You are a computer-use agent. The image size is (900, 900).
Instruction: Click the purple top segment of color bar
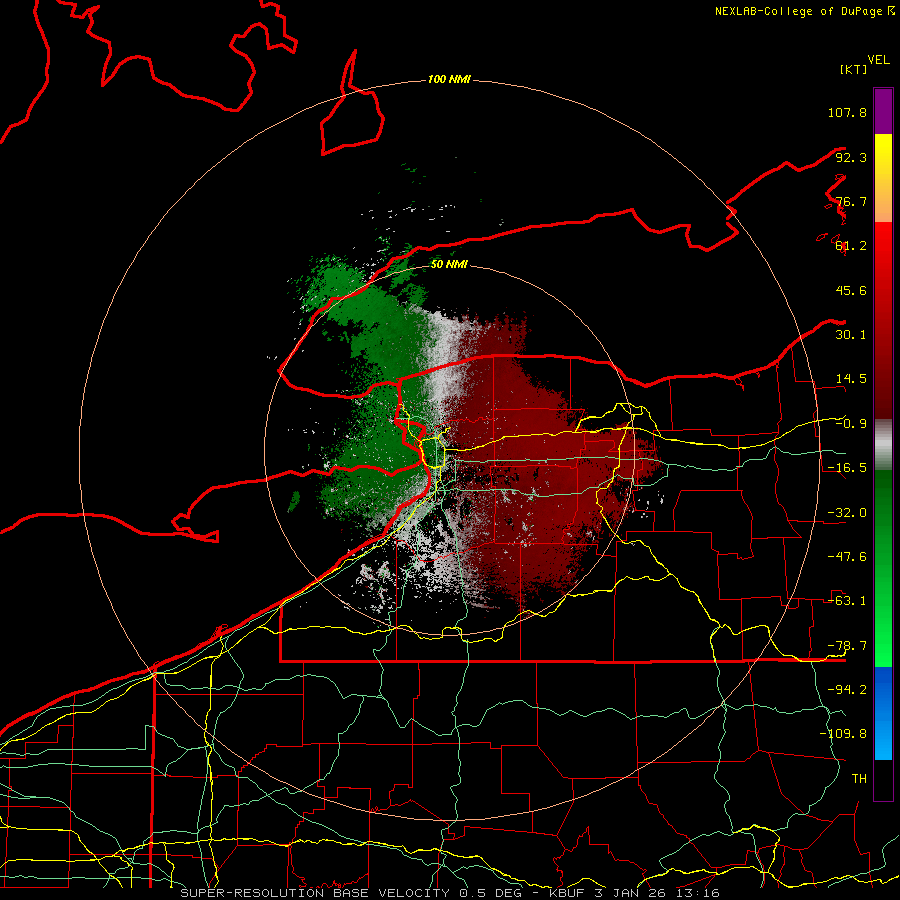(x=883, y=111)
